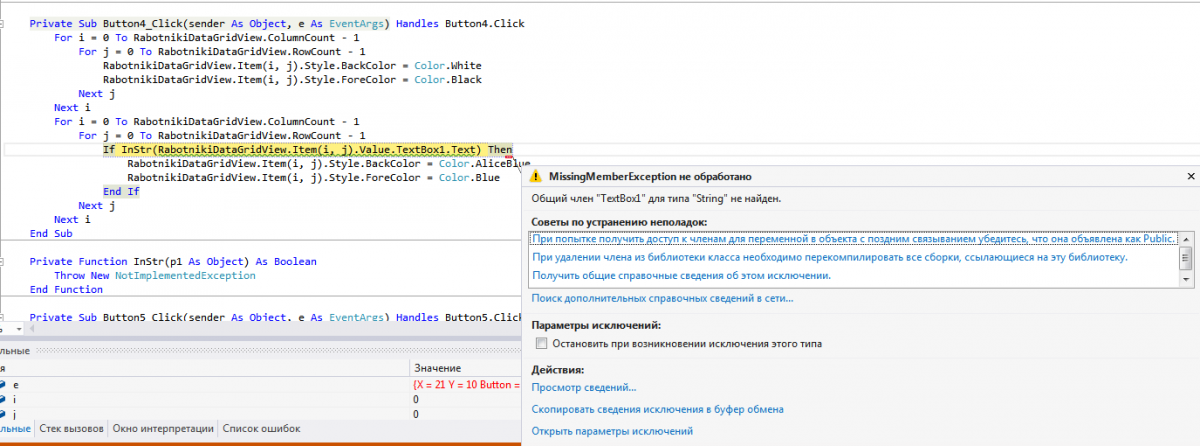Select the value 0 in row 'i'

[x=416, y=399]
